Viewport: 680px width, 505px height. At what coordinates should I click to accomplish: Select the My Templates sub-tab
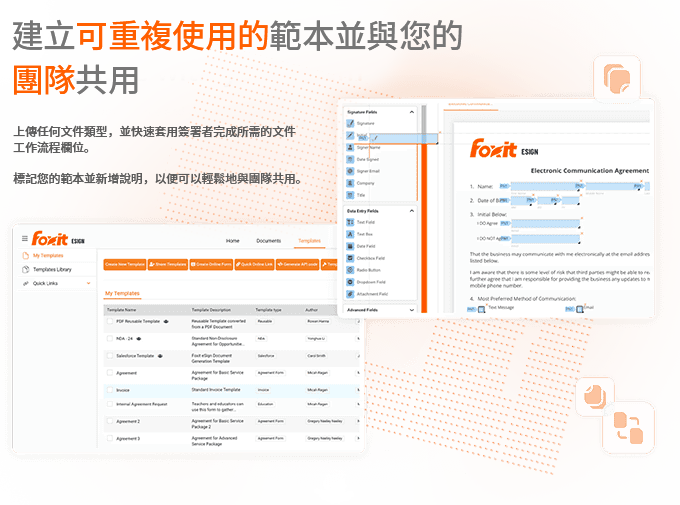(x=122, y=293)
